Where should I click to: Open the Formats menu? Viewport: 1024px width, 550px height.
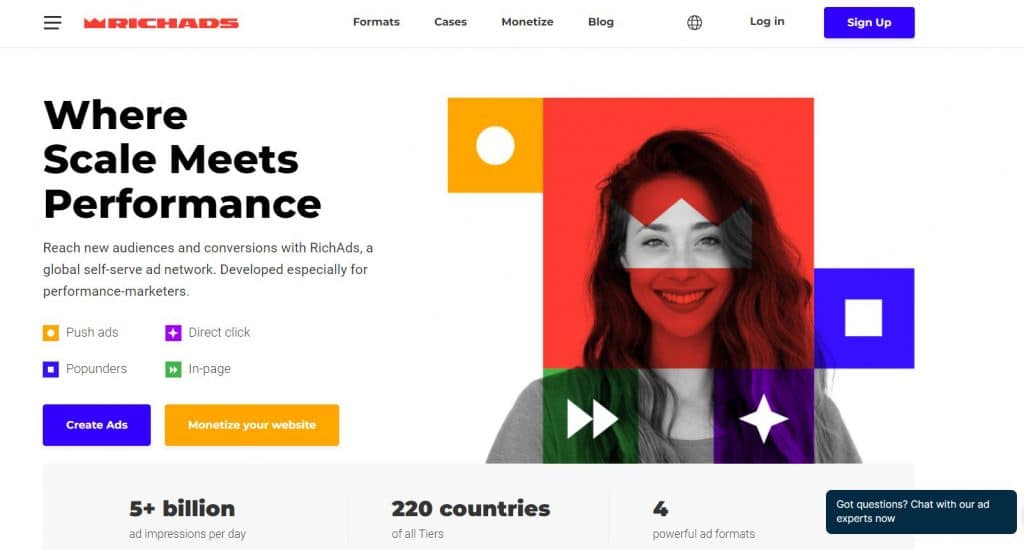click(376, 22)
